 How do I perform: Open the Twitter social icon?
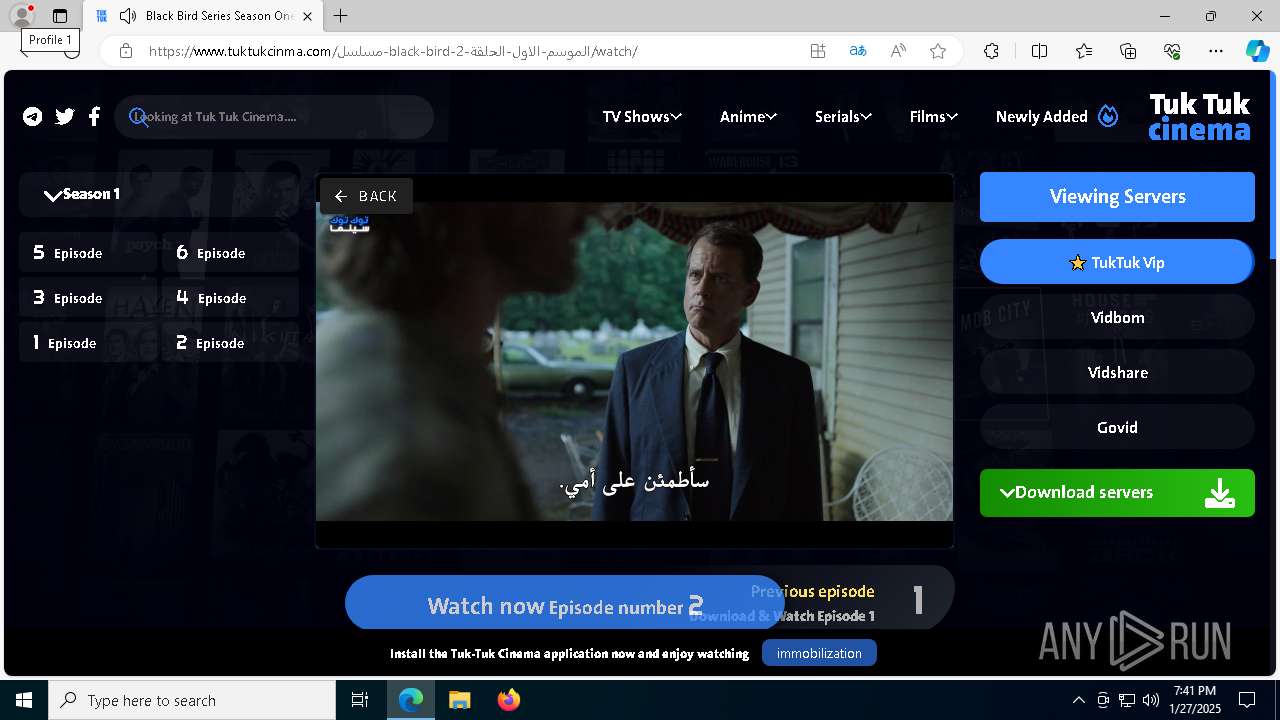pyautogui.click(x=65, y=117)
